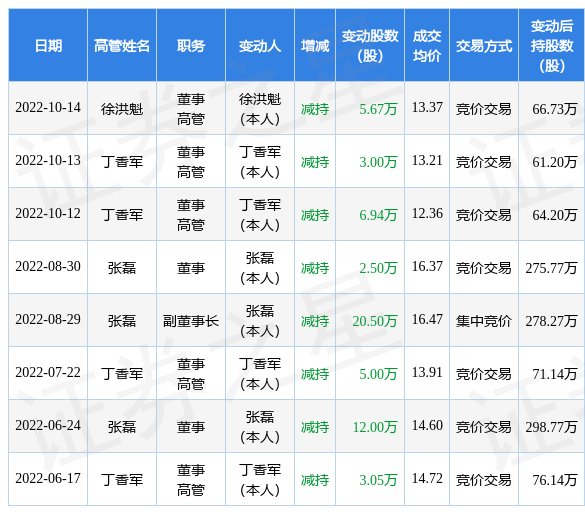585x514 pixels.
Task: Click the 6.94万 green value
Action: pos(378,215)
